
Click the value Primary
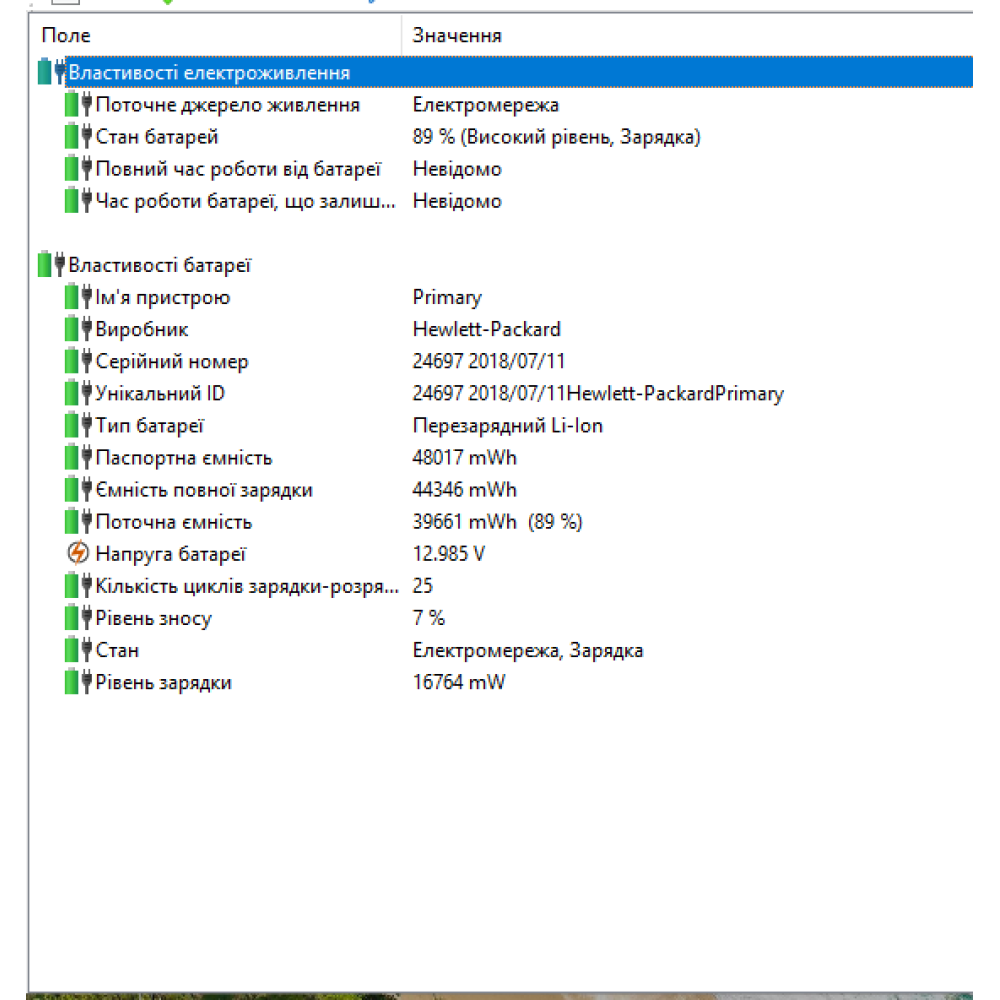point(447,297)
